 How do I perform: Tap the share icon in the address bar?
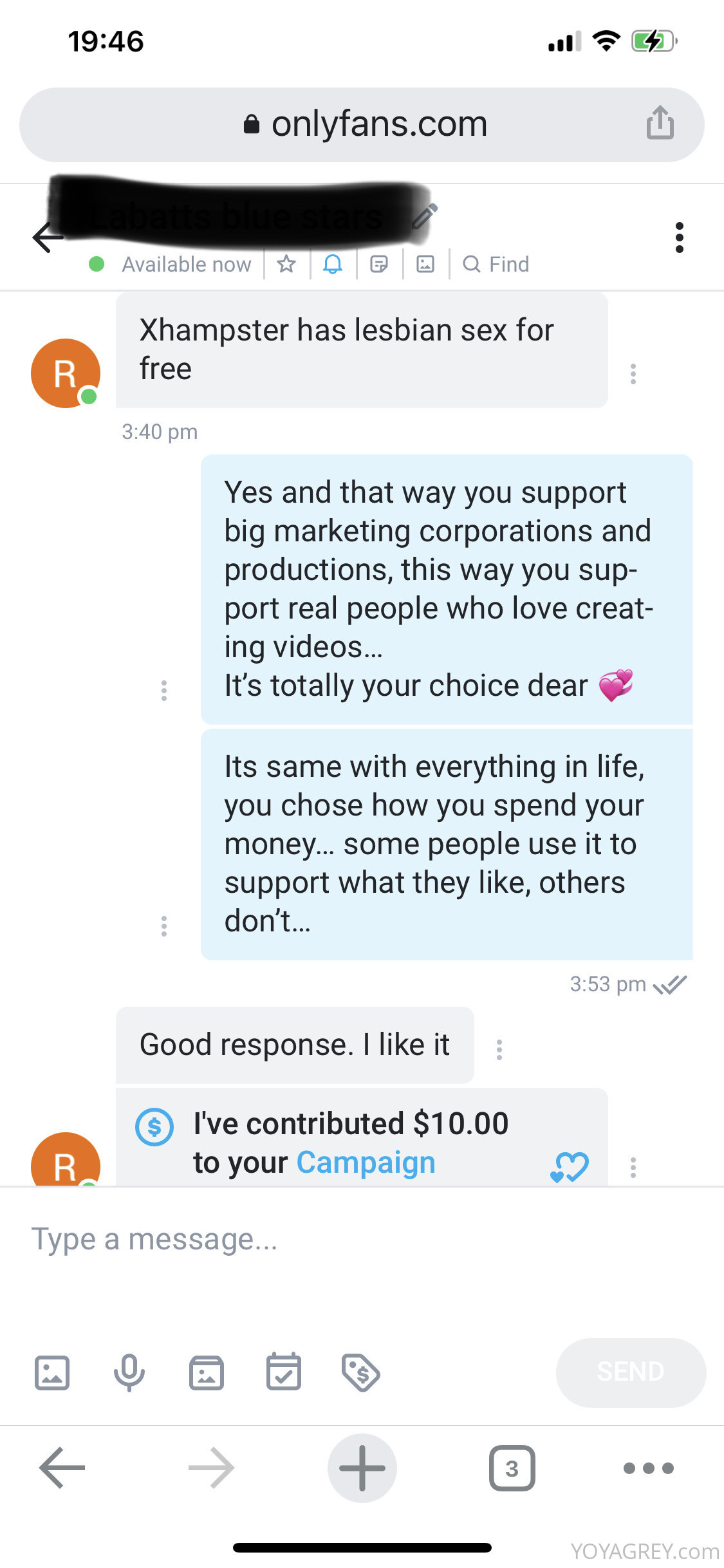pyautogui.click(x=660, y=123)
